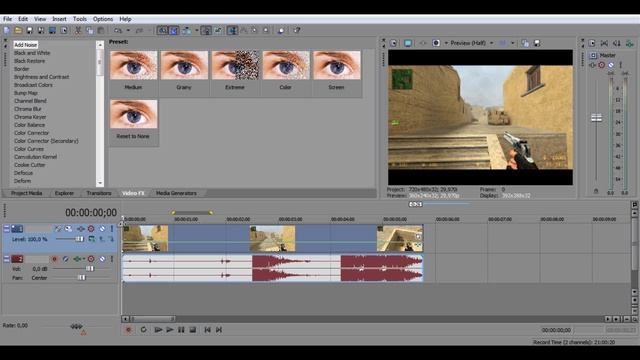Open What's This help icon
This screenshot has height=360, width=640.
coord(297,31)
